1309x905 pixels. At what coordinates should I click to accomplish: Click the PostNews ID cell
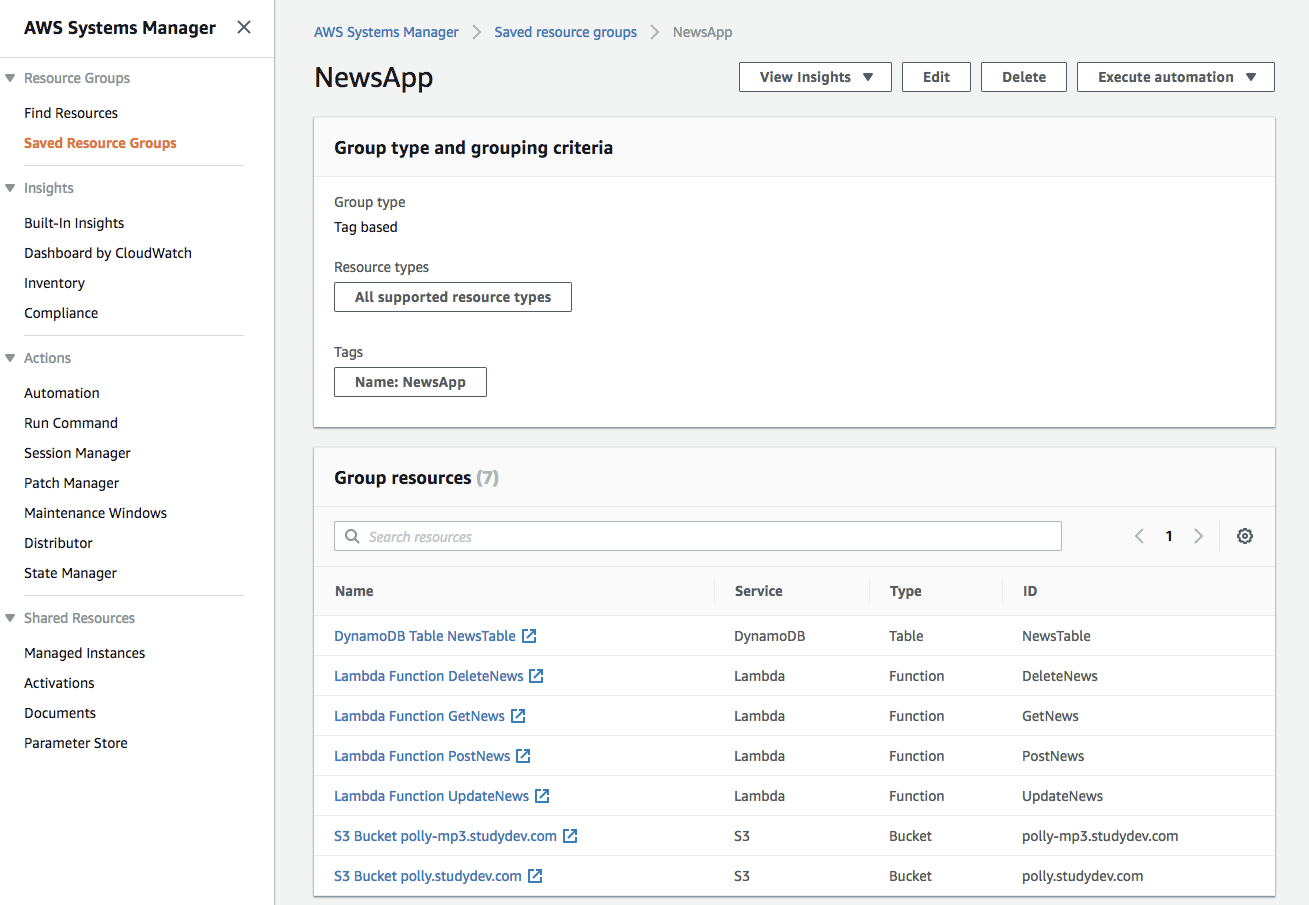(x=1053, y=756)
